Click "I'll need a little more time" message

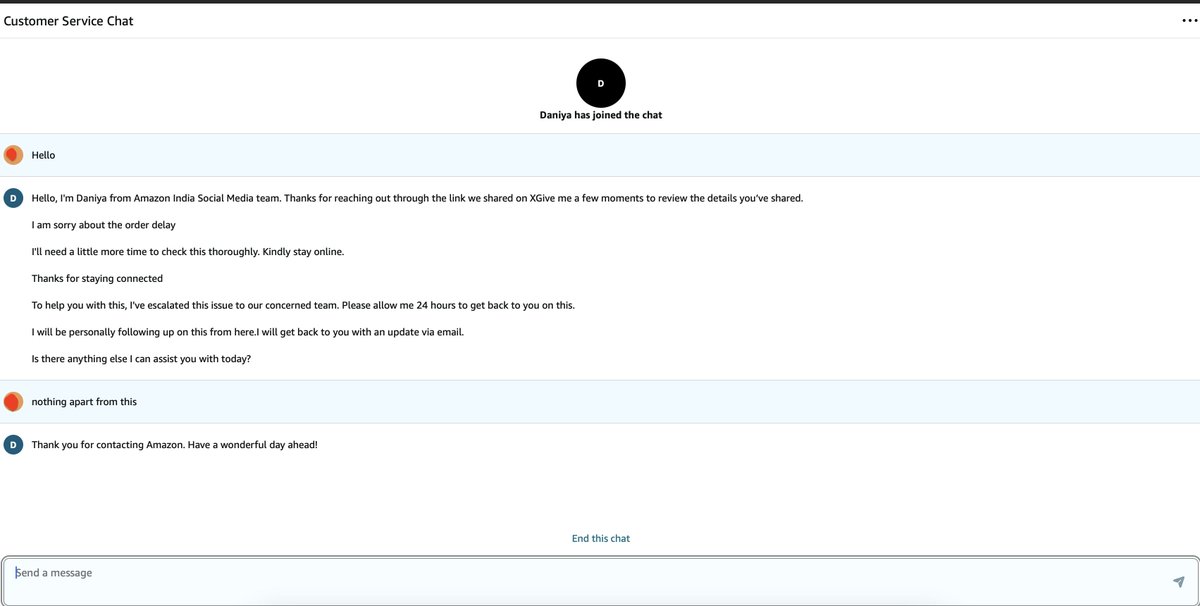pos(188,252)
